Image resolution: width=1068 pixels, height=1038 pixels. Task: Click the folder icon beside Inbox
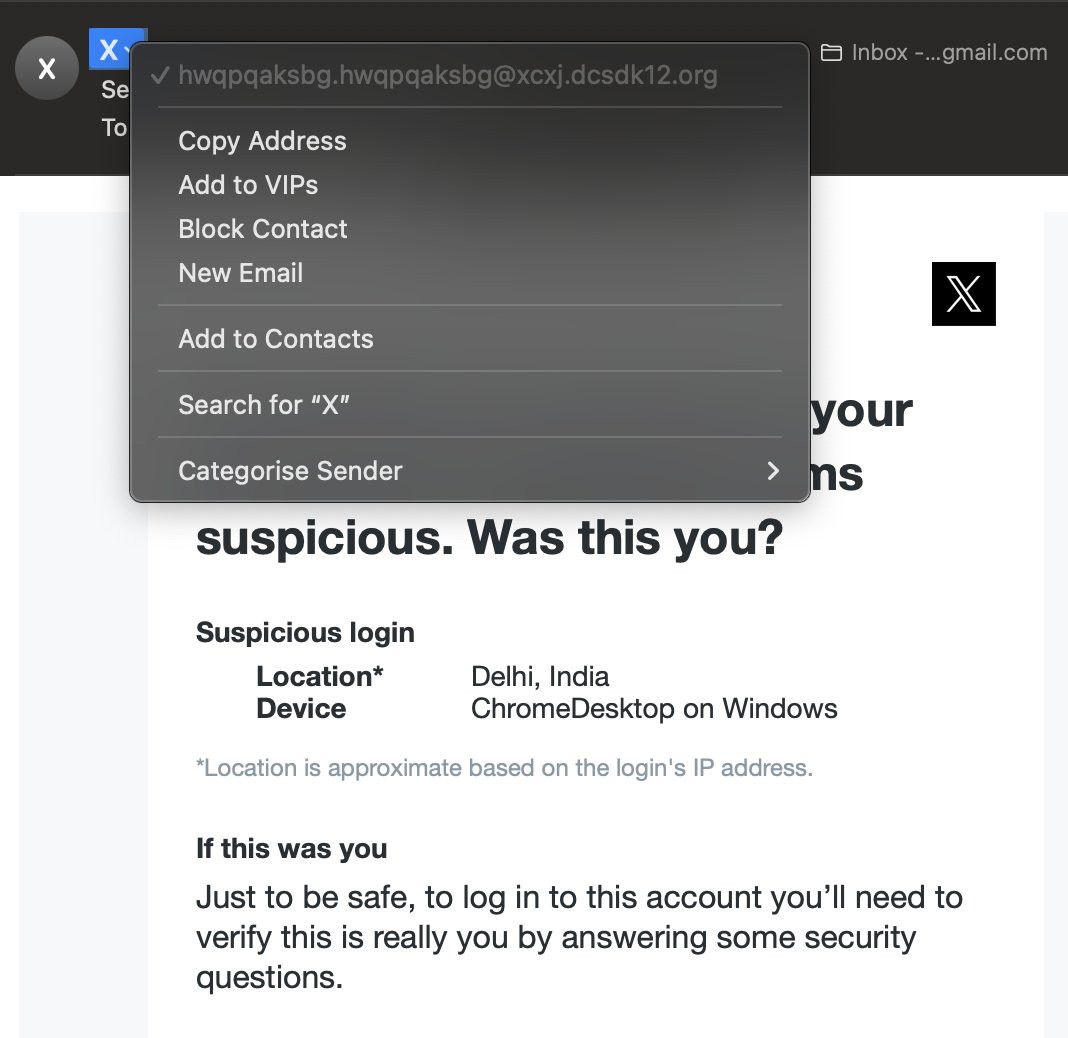click(x=831, y=53)
